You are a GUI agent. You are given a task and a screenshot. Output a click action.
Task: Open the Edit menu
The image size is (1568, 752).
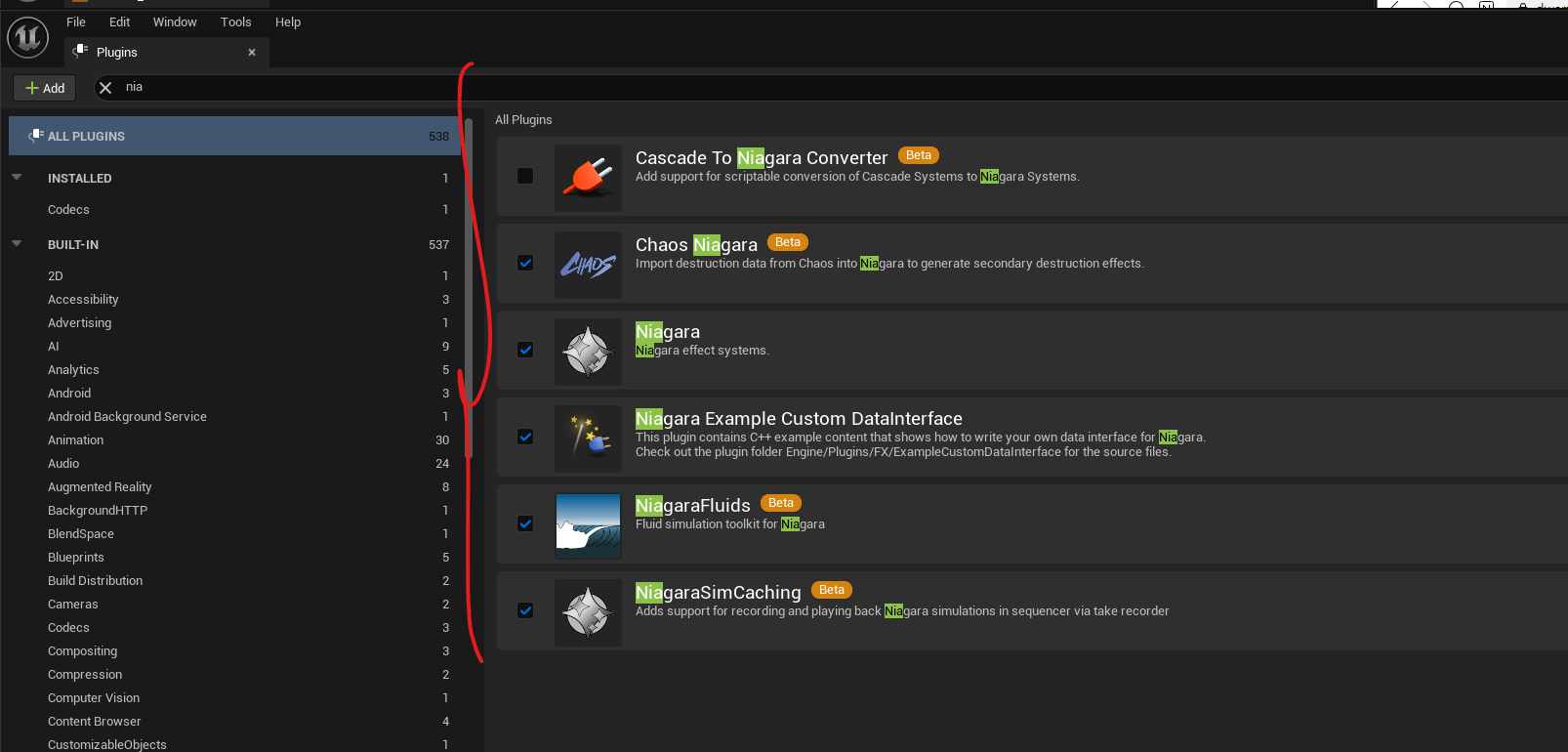point(119,21)
